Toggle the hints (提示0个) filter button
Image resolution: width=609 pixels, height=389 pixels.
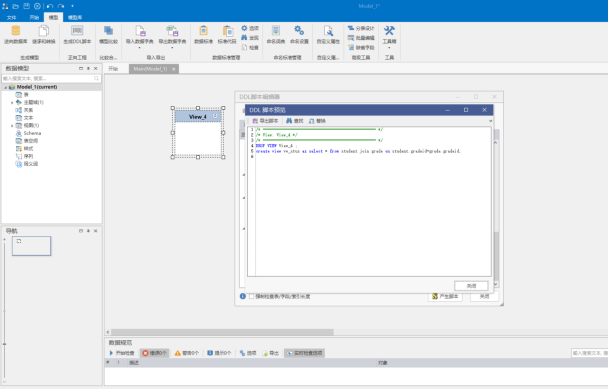point(219,353)
